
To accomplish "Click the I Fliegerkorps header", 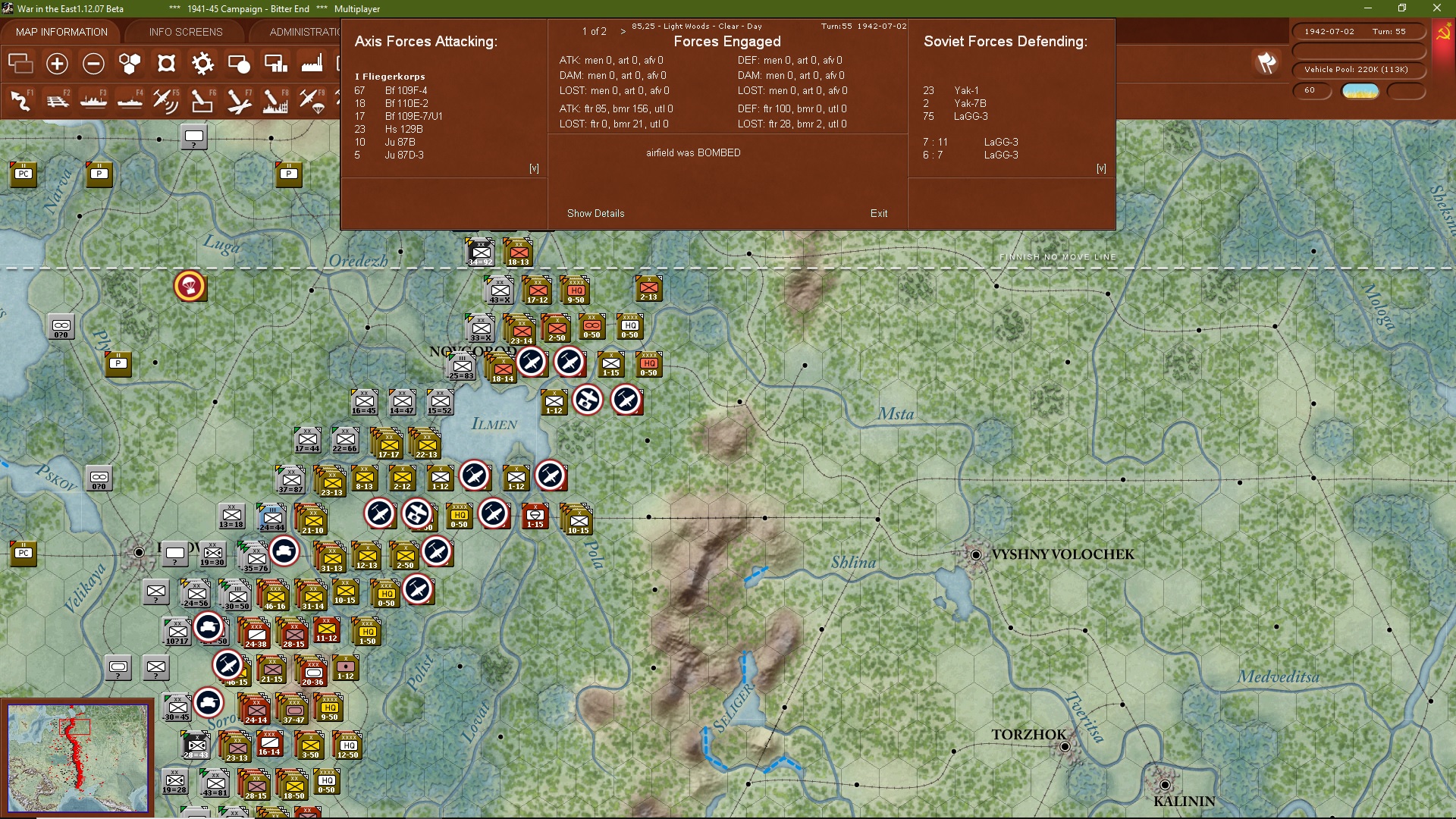I will coord(390,77).
